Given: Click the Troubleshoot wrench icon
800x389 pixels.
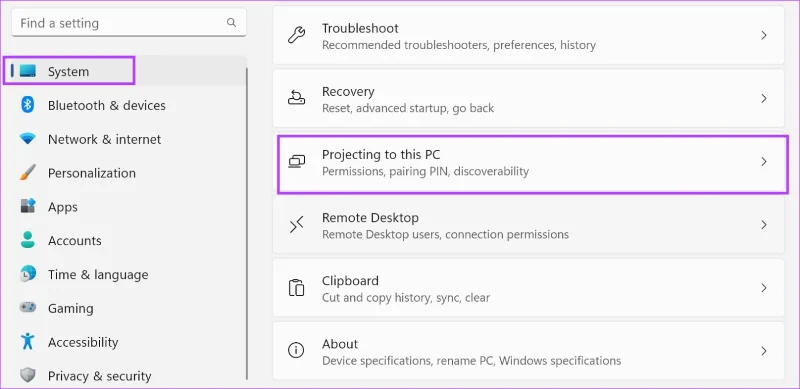Looking at the screenshot, I should pyautogui.click(x=296, y=35).
